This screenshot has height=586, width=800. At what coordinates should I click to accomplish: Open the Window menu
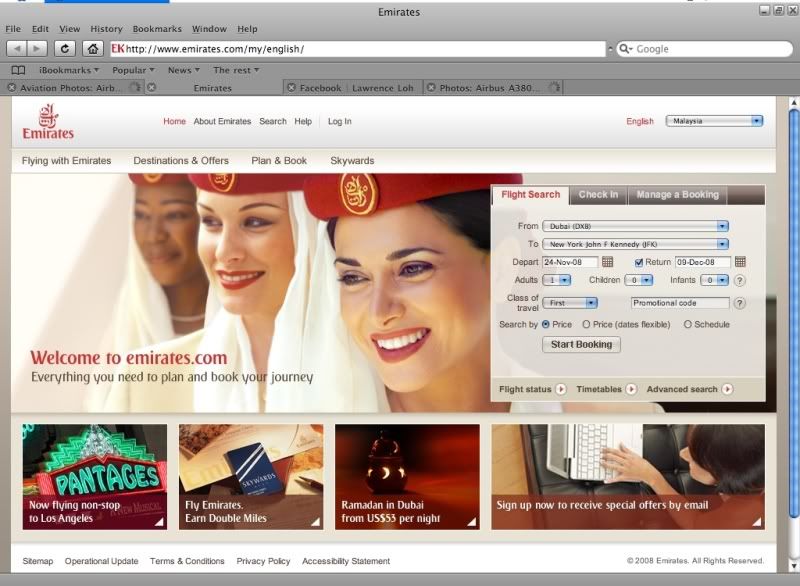(209, 29)
